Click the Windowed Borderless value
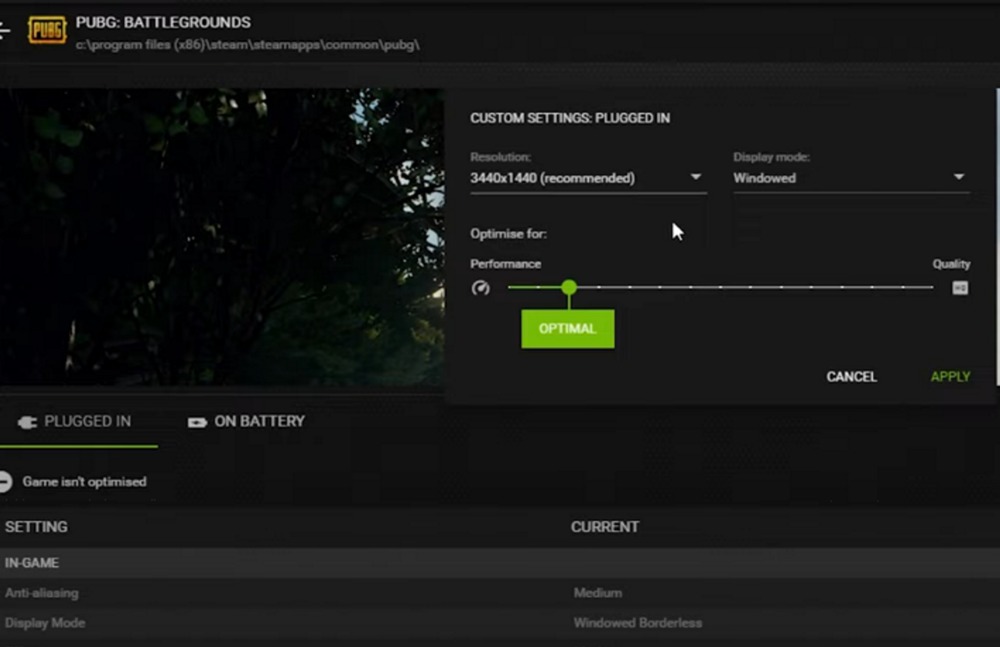Viewport: 1000px width, 647px height. pos(638,623)
